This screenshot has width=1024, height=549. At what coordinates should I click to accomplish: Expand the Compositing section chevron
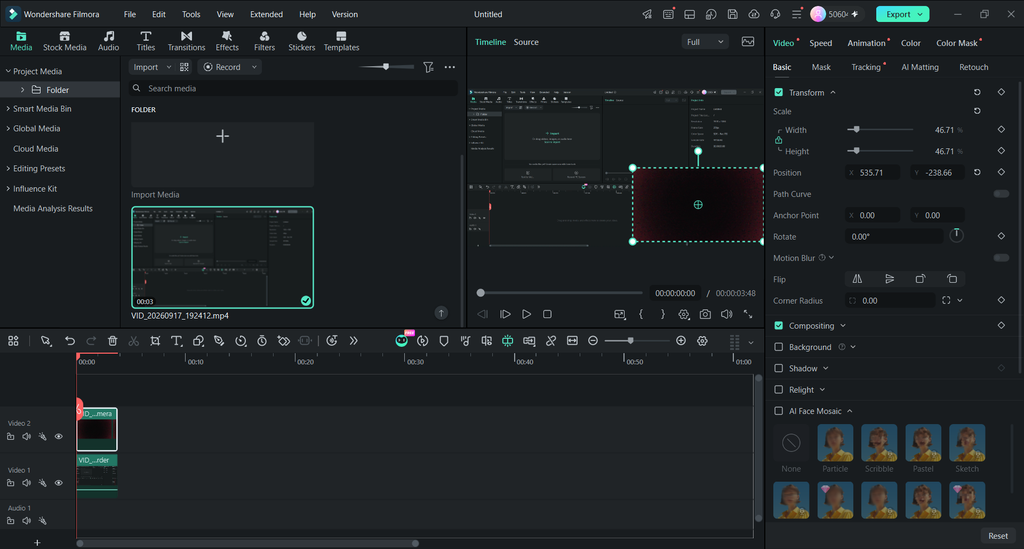tap(843, 326)
